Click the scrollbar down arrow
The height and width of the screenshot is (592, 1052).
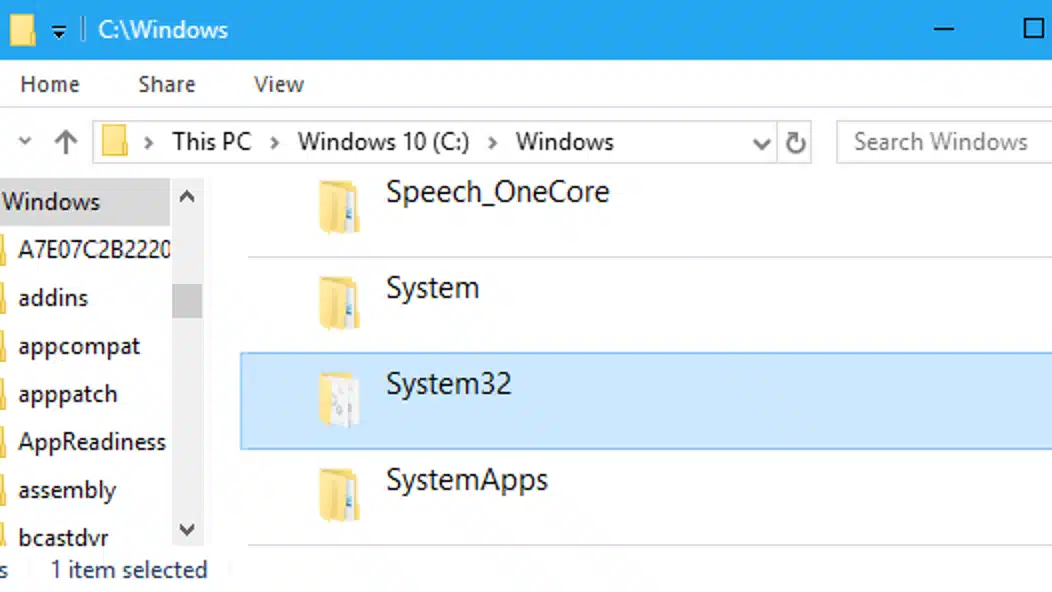coord(187,531)
